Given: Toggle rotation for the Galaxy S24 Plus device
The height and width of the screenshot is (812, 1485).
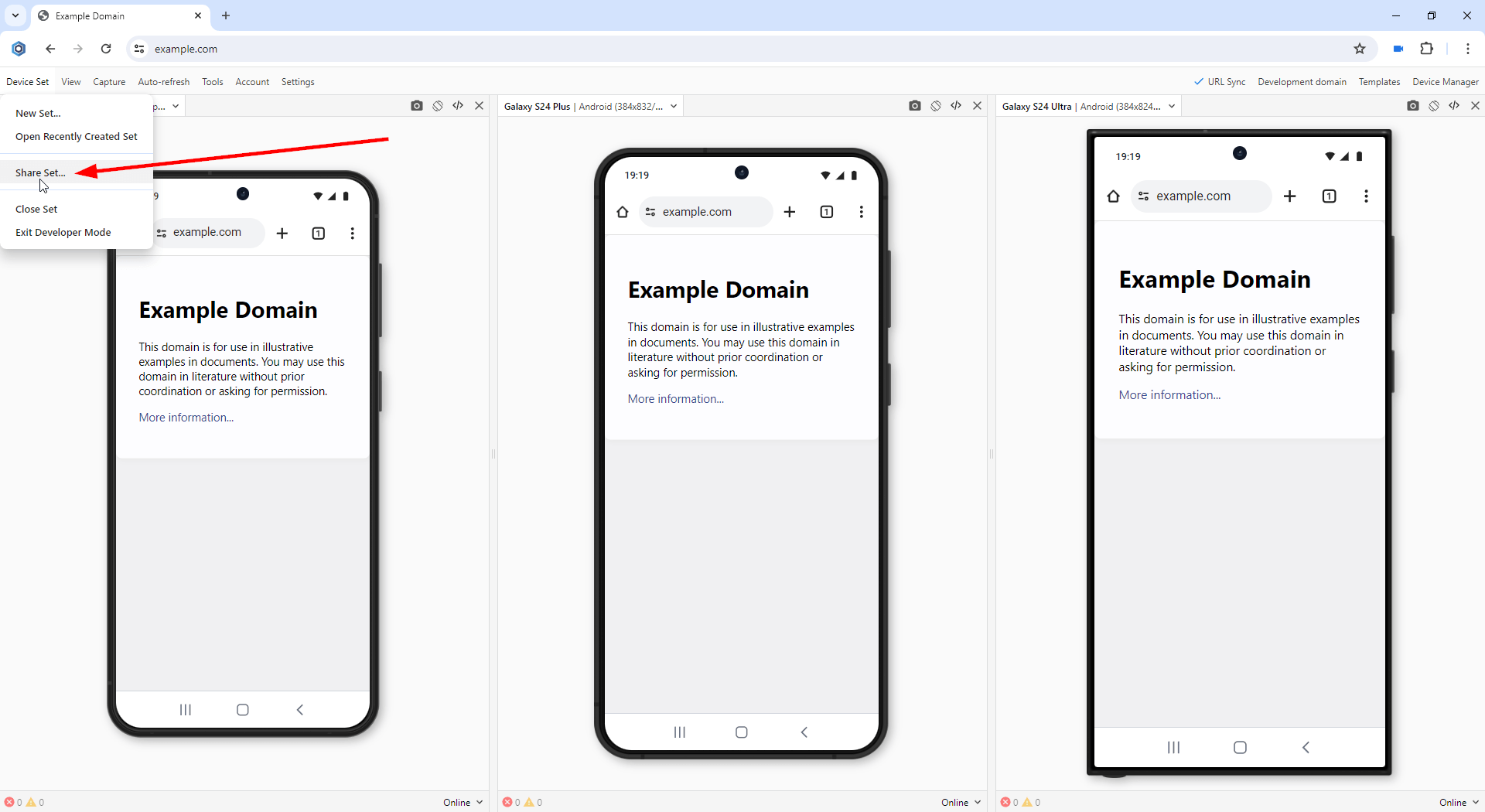Looking at the screenshot, I should coord(936,106).
